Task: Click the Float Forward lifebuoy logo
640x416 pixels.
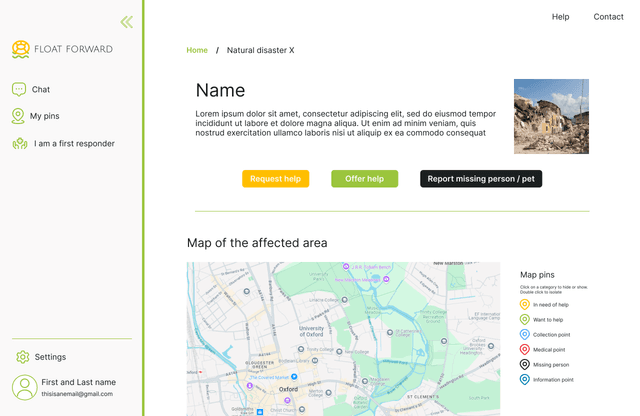Action: pyautogui.click(x=20, y=49)
